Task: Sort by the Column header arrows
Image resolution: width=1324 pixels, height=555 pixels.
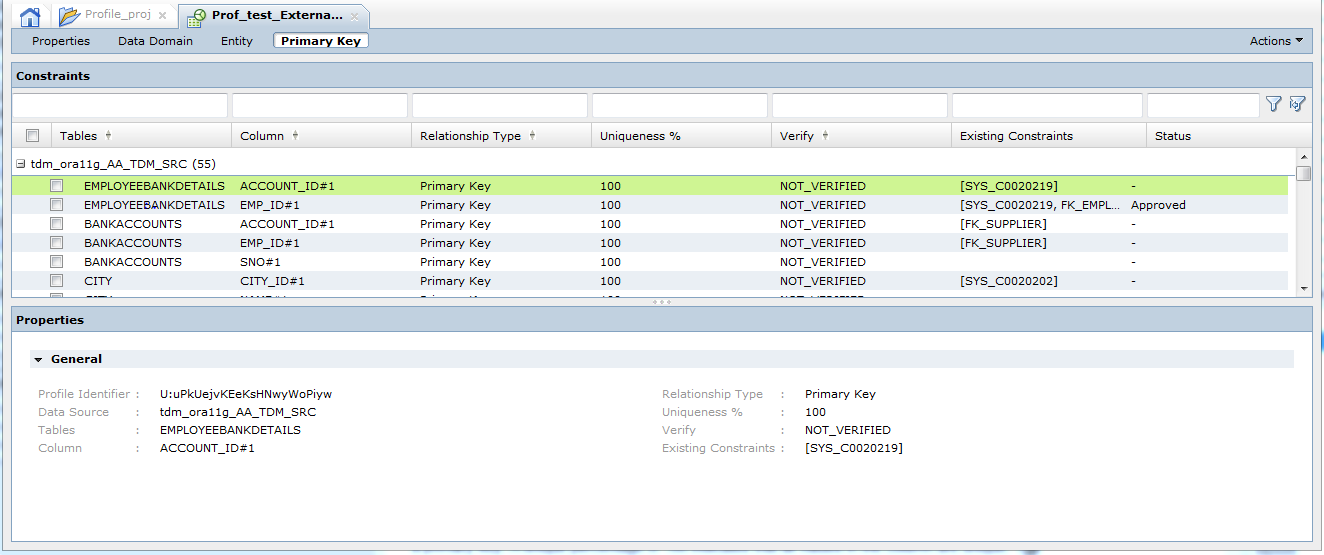Action: (295, 136)
